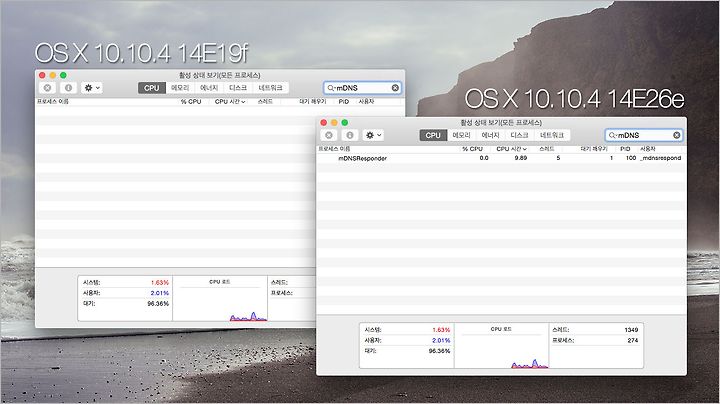Select 네트워크 tab in 14E19f window
The height and width of the screenshot is (404, 720).
(270, 88)
